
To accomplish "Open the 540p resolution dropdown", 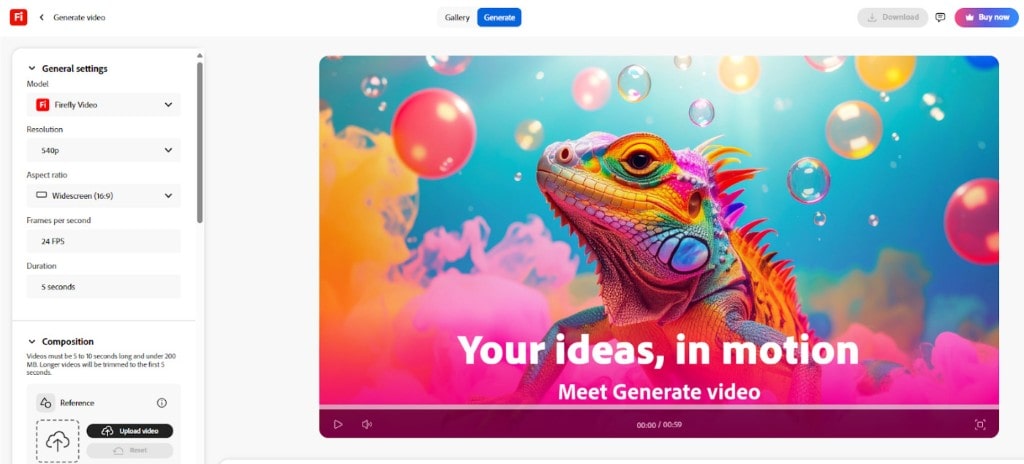I will pos(103,150).
